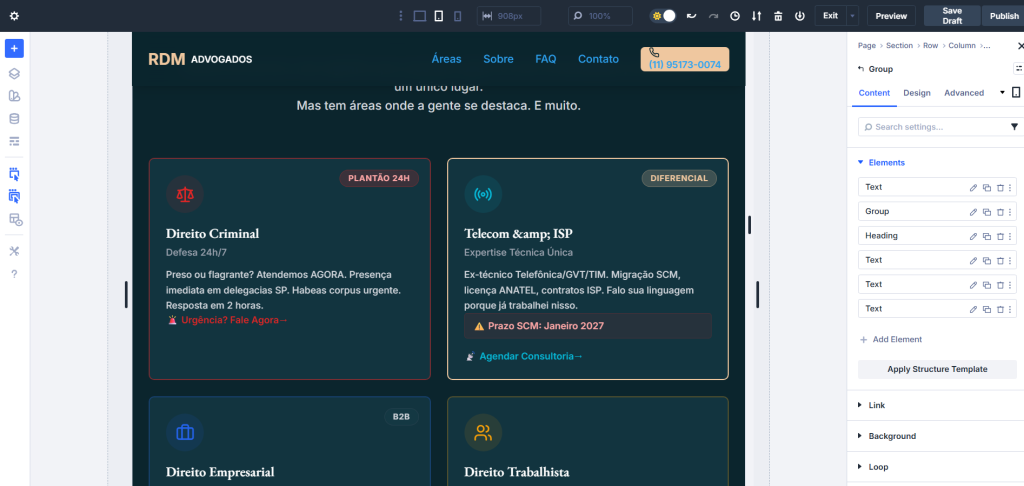Duplicate the Heading element in the Elements list

click(987, 236)
